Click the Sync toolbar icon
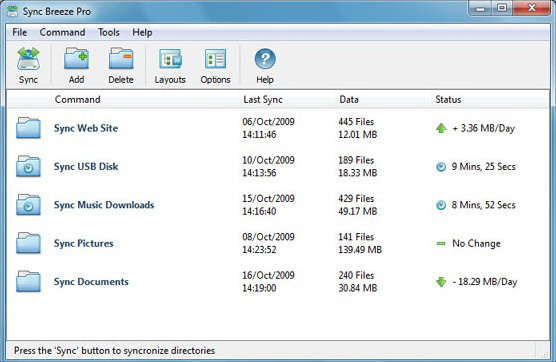This screenshot has height=362, width=556. tap(28, 59)
